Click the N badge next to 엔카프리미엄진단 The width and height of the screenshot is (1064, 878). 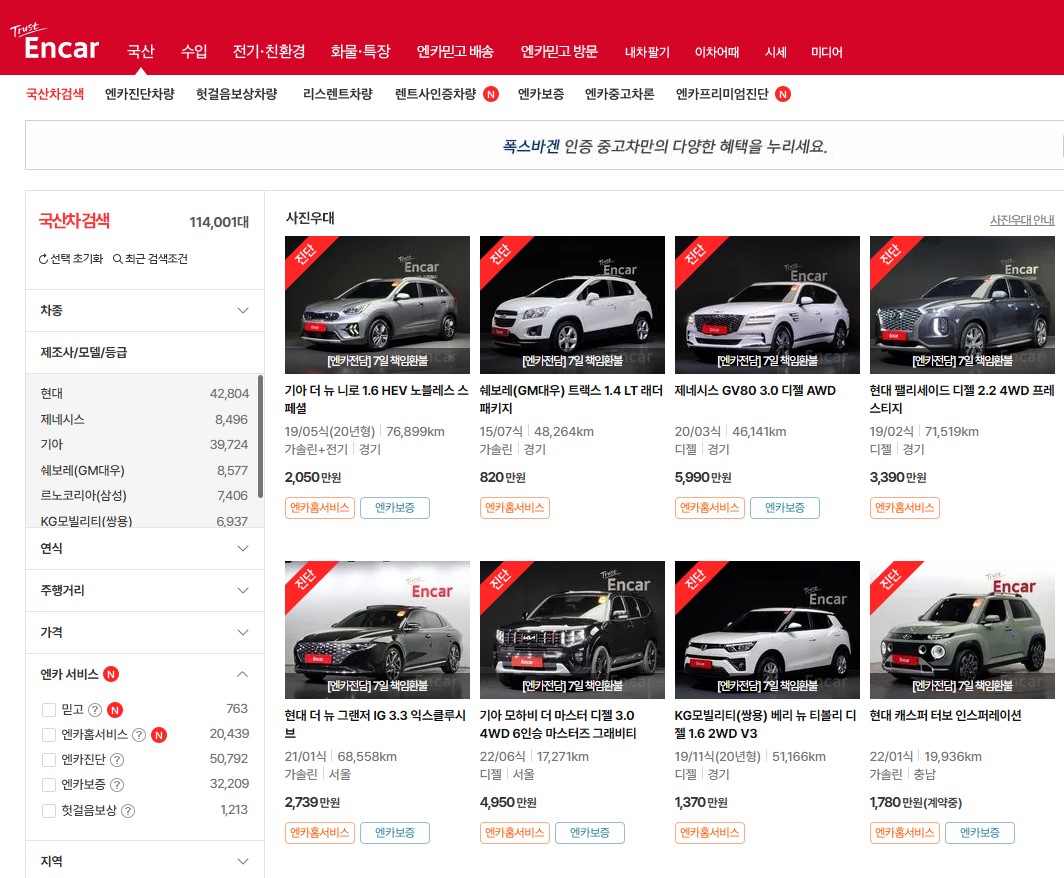point(783,94)
